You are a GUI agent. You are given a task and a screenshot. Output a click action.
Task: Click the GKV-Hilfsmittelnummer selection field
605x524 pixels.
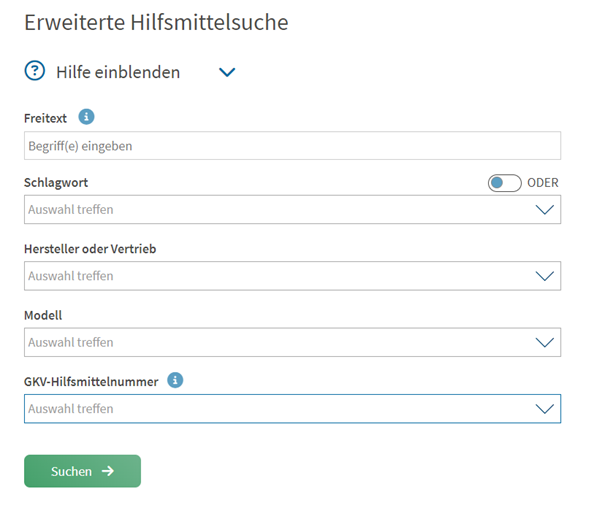[292, 409]
